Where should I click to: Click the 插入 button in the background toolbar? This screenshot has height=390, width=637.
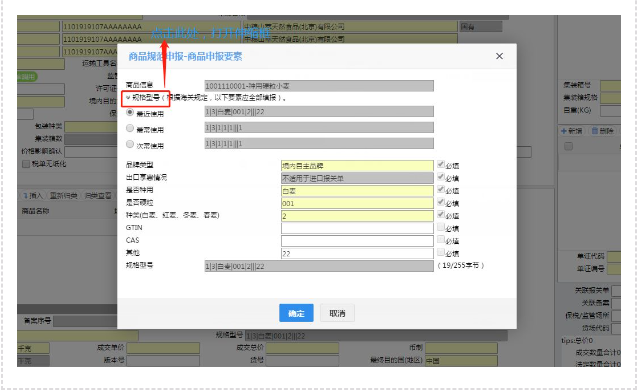click(32, 195)
